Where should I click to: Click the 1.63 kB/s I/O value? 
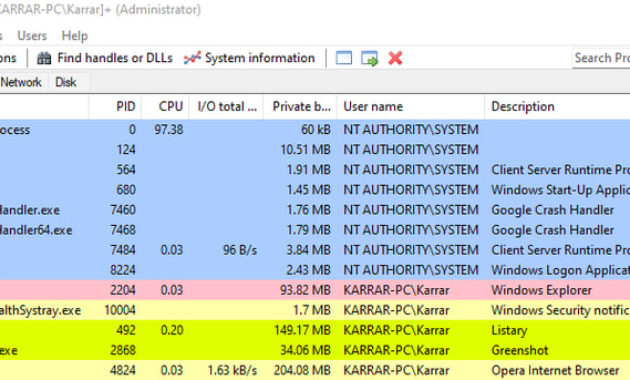[x=232, y=370]
